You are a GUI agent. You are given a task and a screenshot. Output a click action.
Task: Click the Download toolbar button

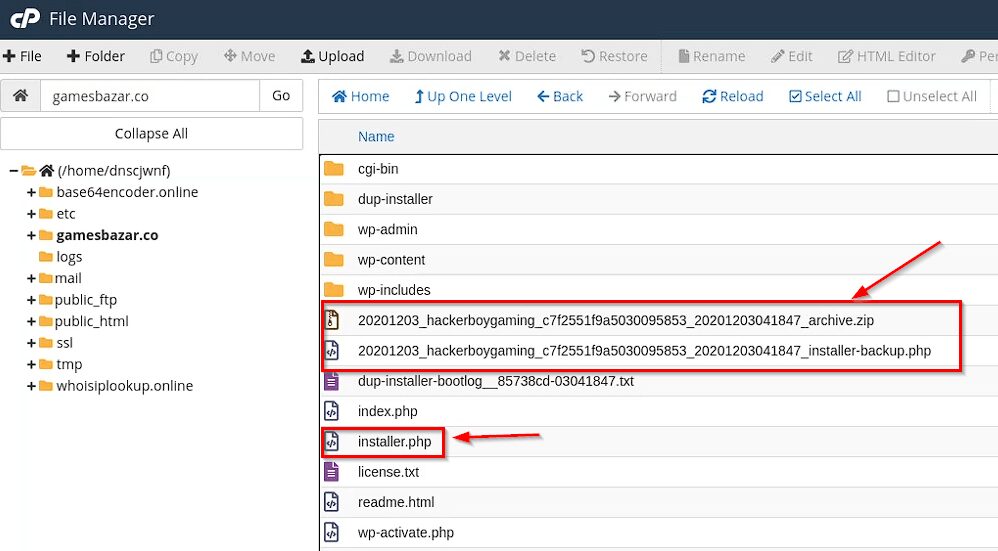431,56
